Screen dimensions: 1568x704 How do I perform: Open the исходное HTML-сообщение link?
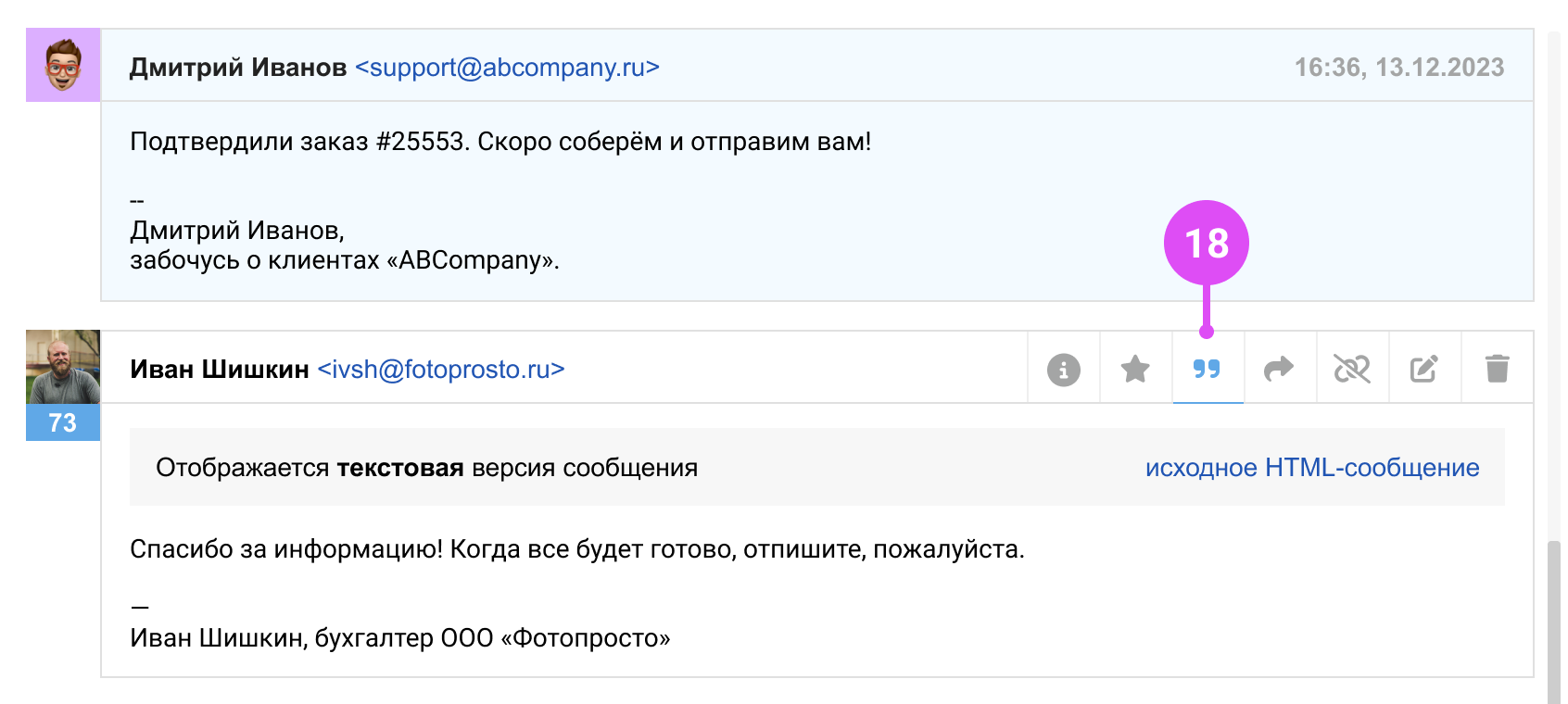click(1311, 468)
